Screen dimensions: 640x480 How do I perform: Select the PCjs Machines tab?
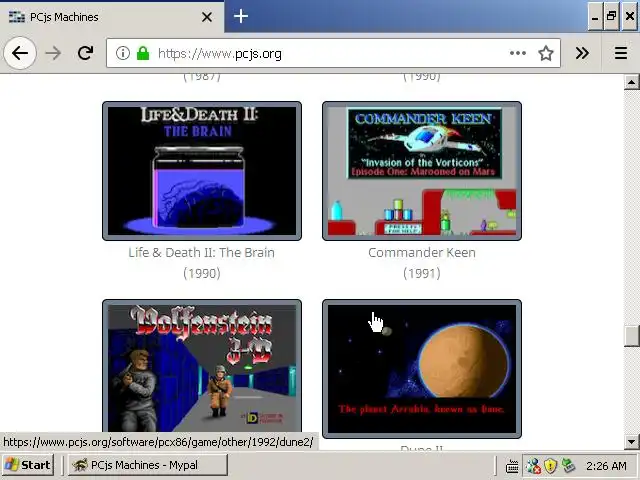coord(111,17)
